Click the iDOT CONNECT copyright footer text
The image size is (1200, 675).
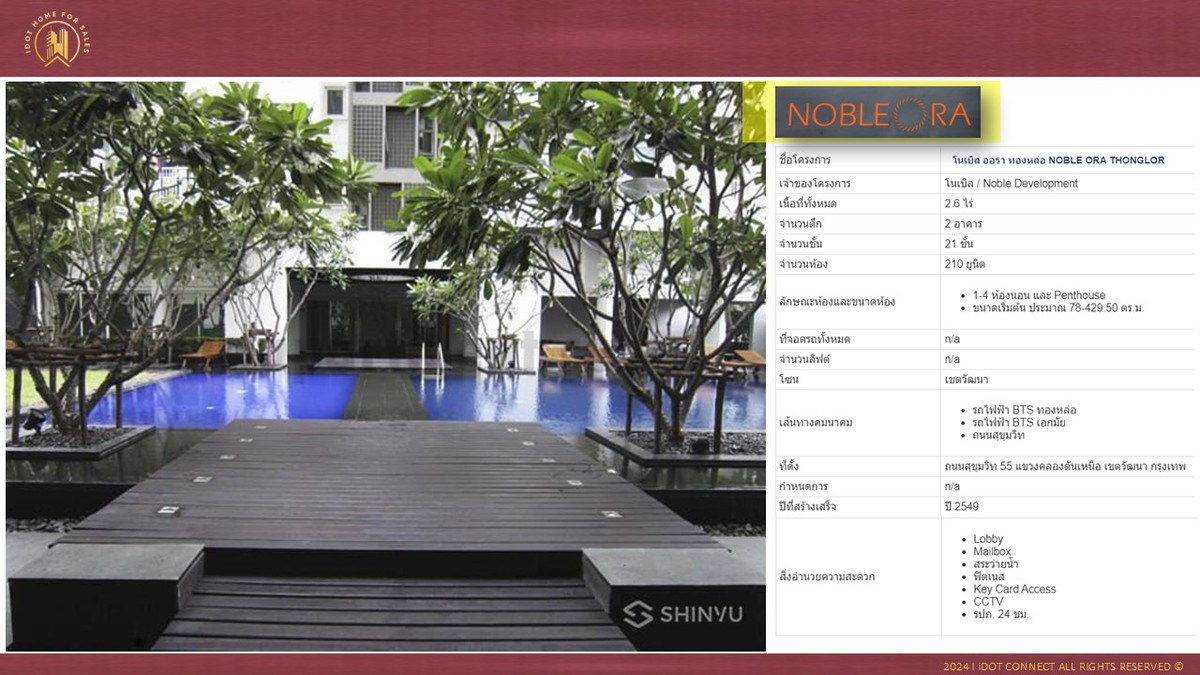click(x=1063, y=666)
